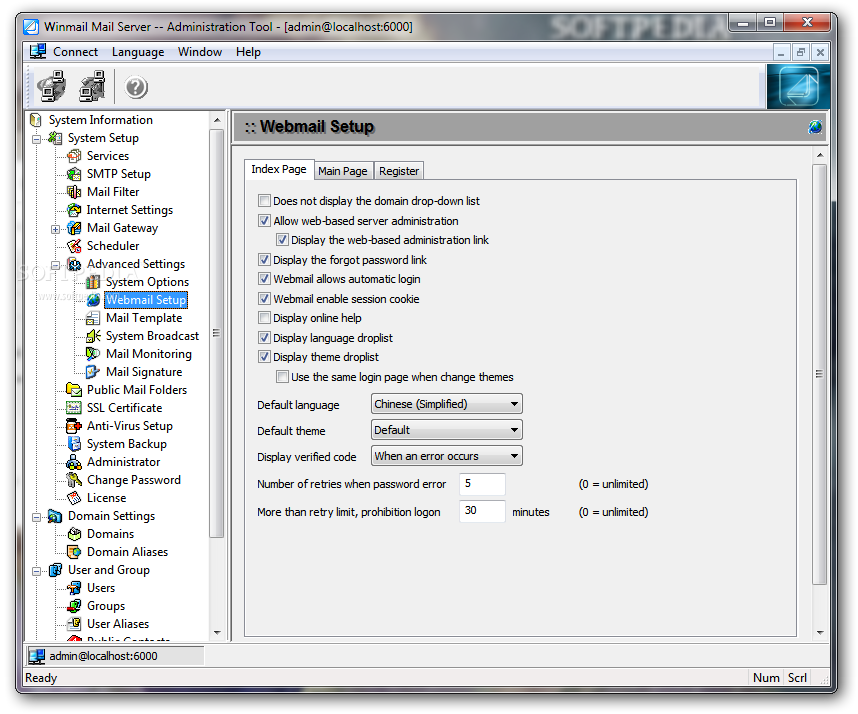Screen dimensions: 858x714
Task: Click the connect to server toolbar icon
Action: pyautogui.click(x=51, y=86)
